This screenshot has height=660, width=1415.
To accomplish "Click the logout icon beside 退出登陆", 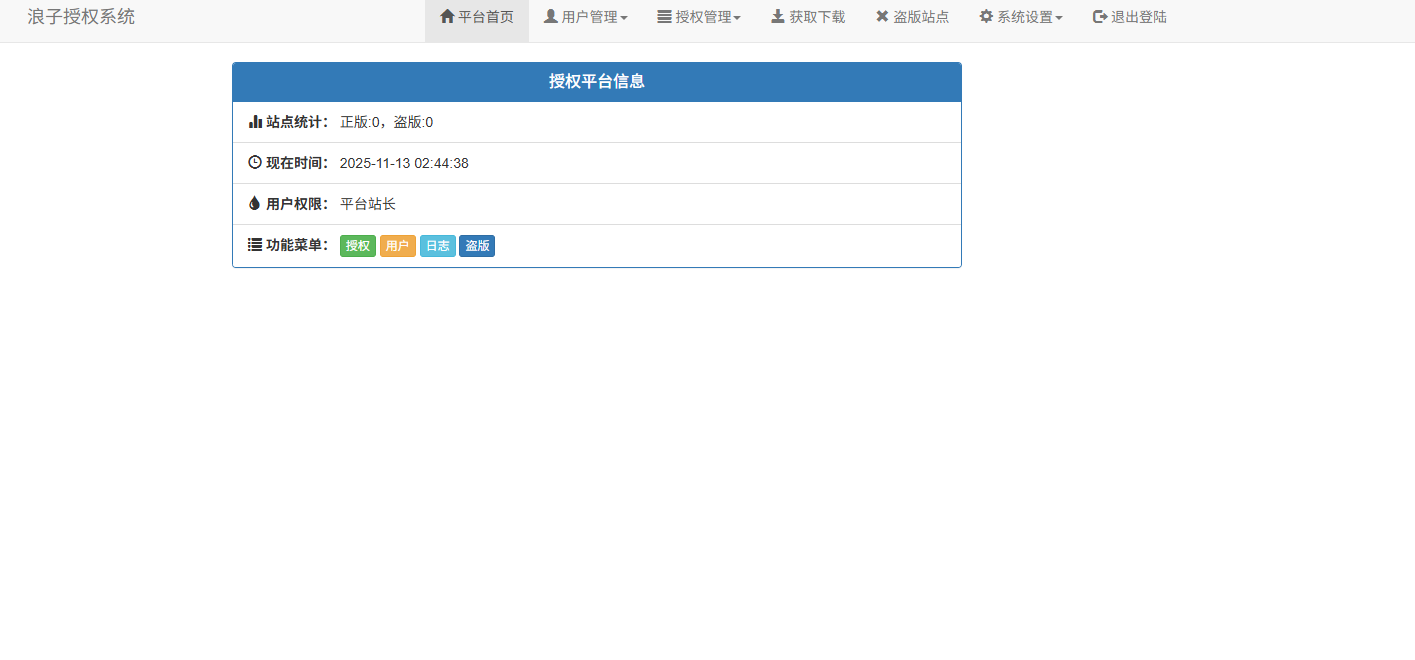I will 1097,16.
